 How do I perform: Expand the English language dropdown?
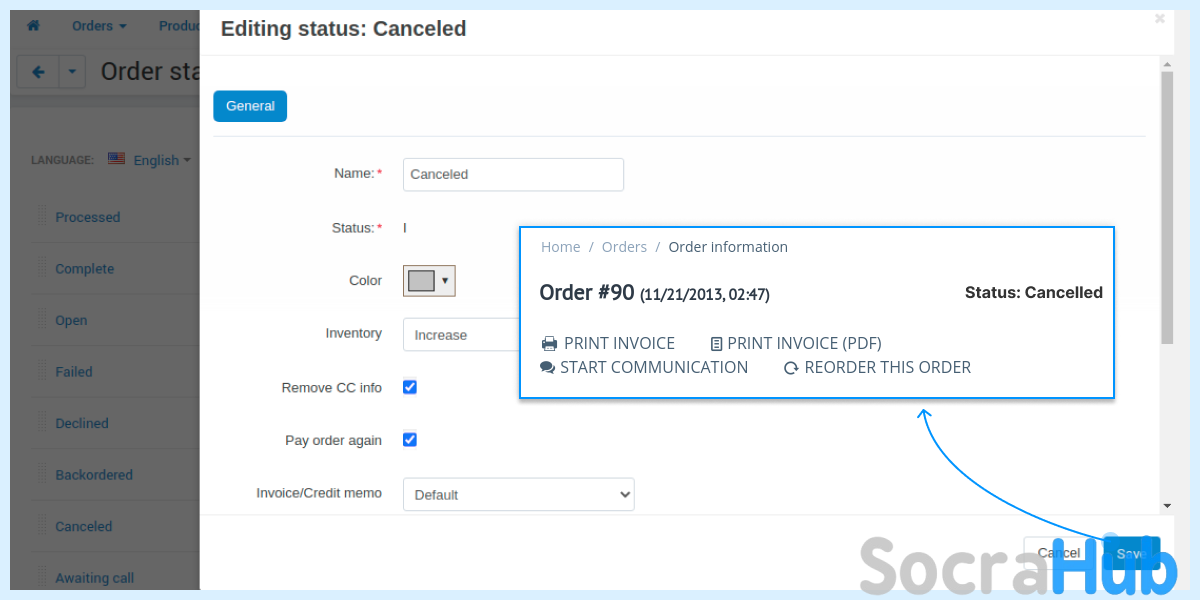[162, 160]
